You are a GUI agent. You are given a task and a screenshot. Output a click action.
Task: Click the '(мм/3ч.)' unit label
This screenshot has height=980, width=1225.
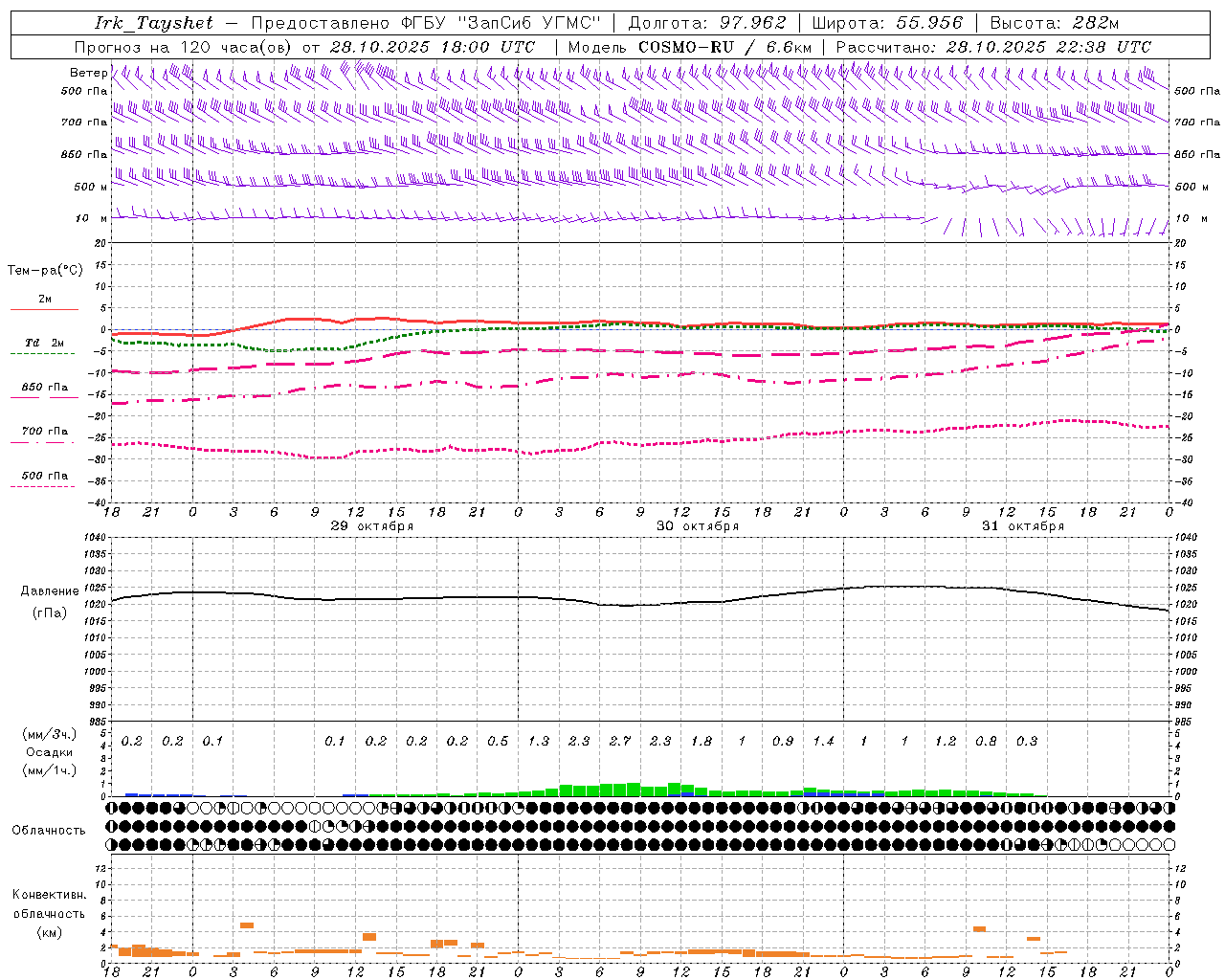50,734
